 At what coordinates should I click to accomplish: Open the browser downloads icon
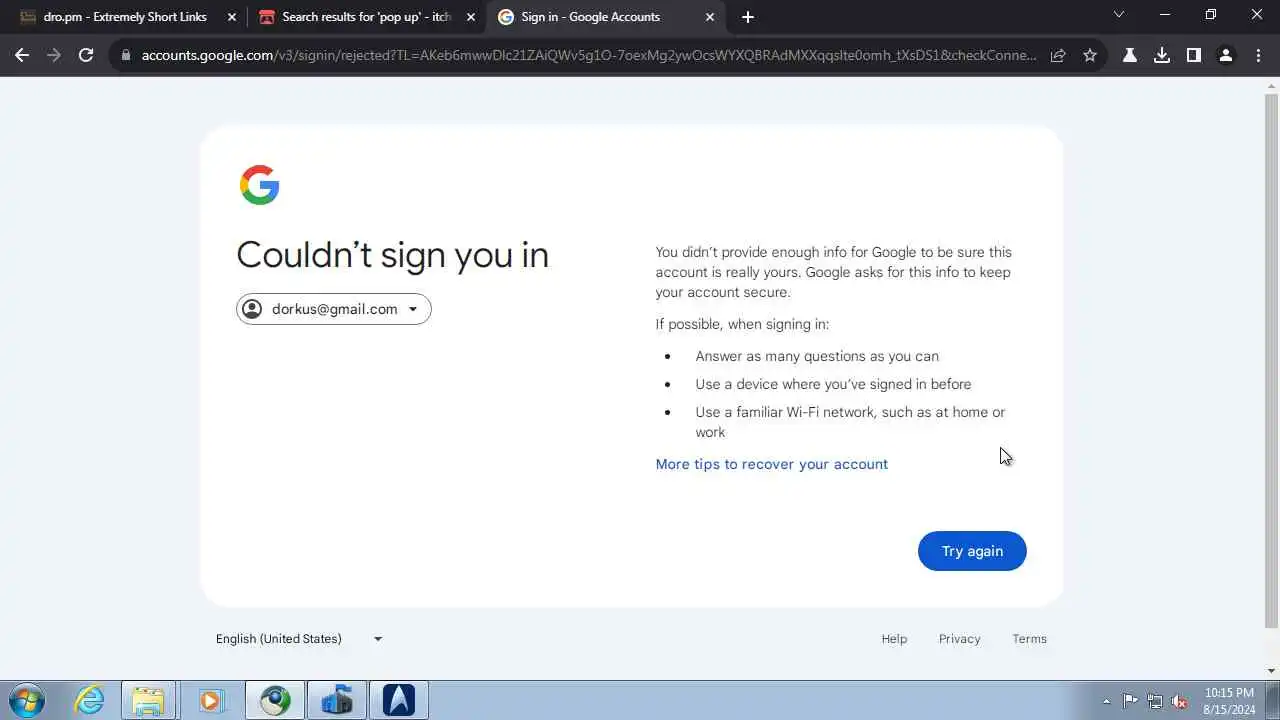(x=1162, y=55)
